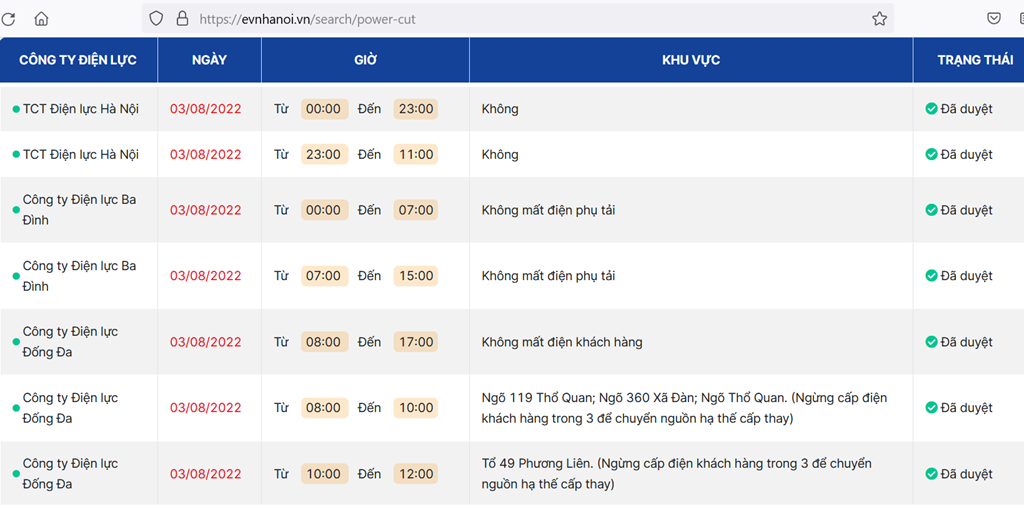Click the green dot beside Công ty Điện lực Ba Đình 00:00 row
This screenshot has height=509, width=1024.
[x=16, y=210]
